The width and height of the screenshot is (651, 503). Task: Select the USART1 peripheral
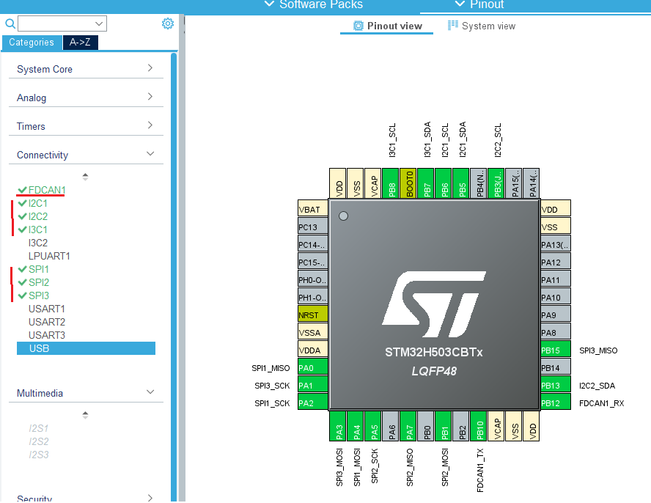tap(46, 309)
